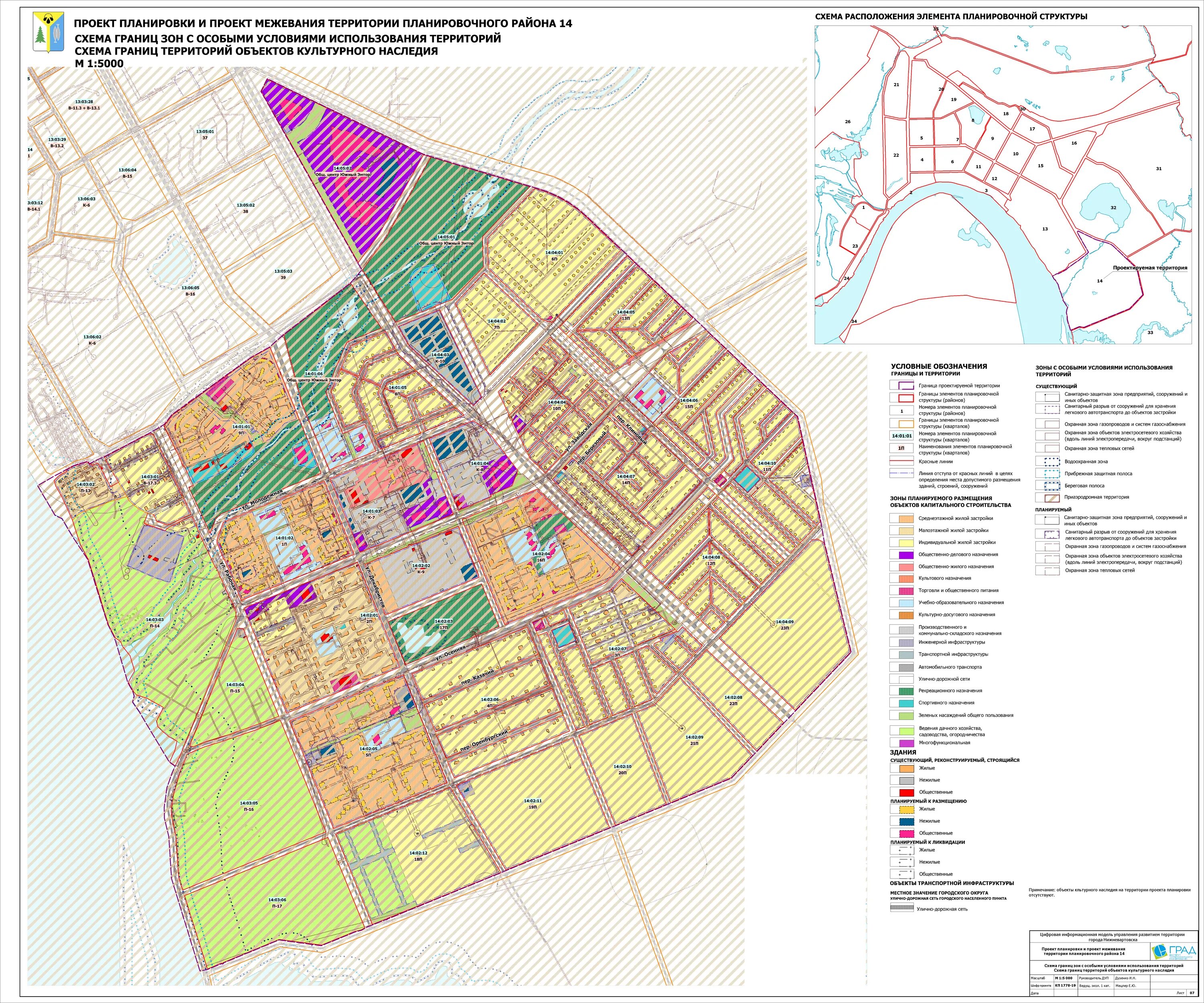Click quarter label '14:04:09 23П'
The height and width of the screenshot is (1003, 1204).
[x=785, y=625]
